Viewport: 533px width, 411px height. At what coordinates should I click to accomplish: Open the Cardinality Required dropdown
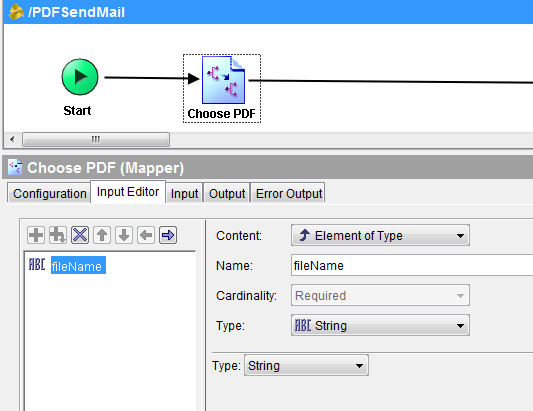(380, 295)
